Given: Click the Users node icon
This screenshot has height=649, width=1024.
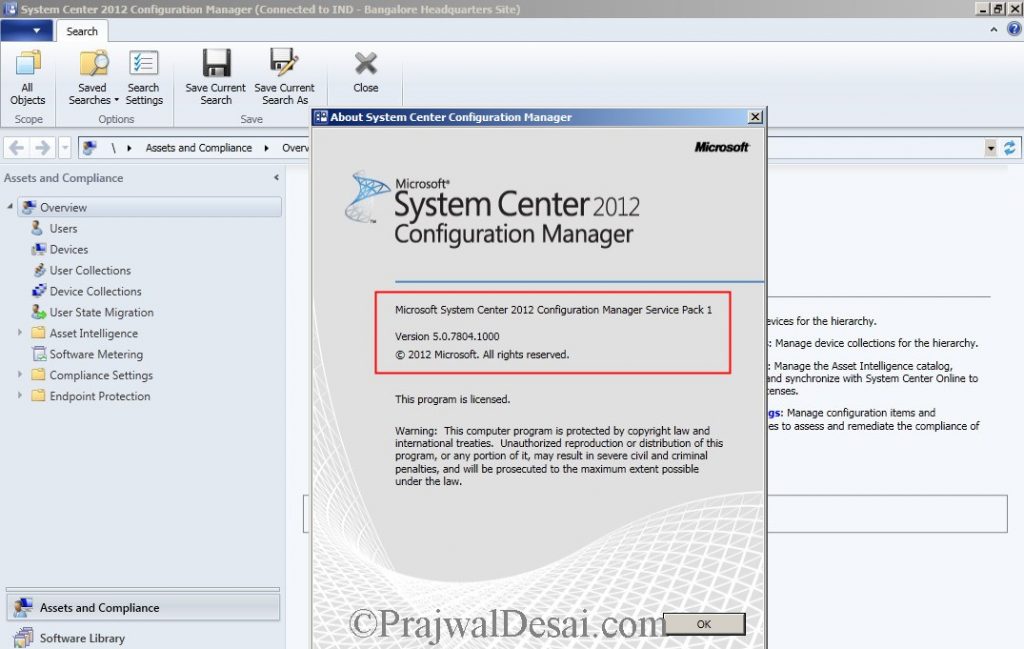Looking at the screenshot, I should tap(37, 228).
